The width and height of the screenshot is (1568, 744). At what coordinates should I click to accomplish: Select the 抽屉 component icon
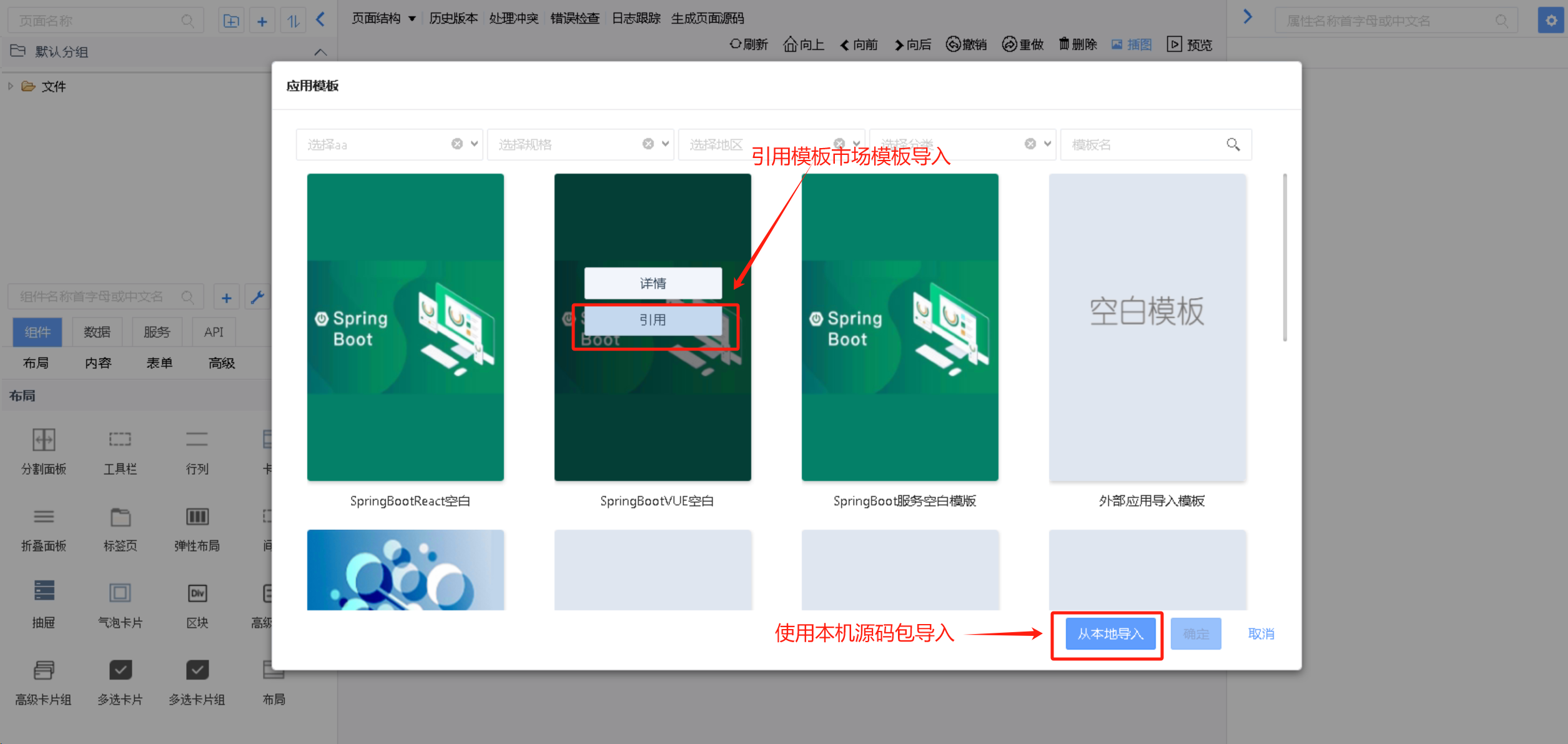(44, 591)
